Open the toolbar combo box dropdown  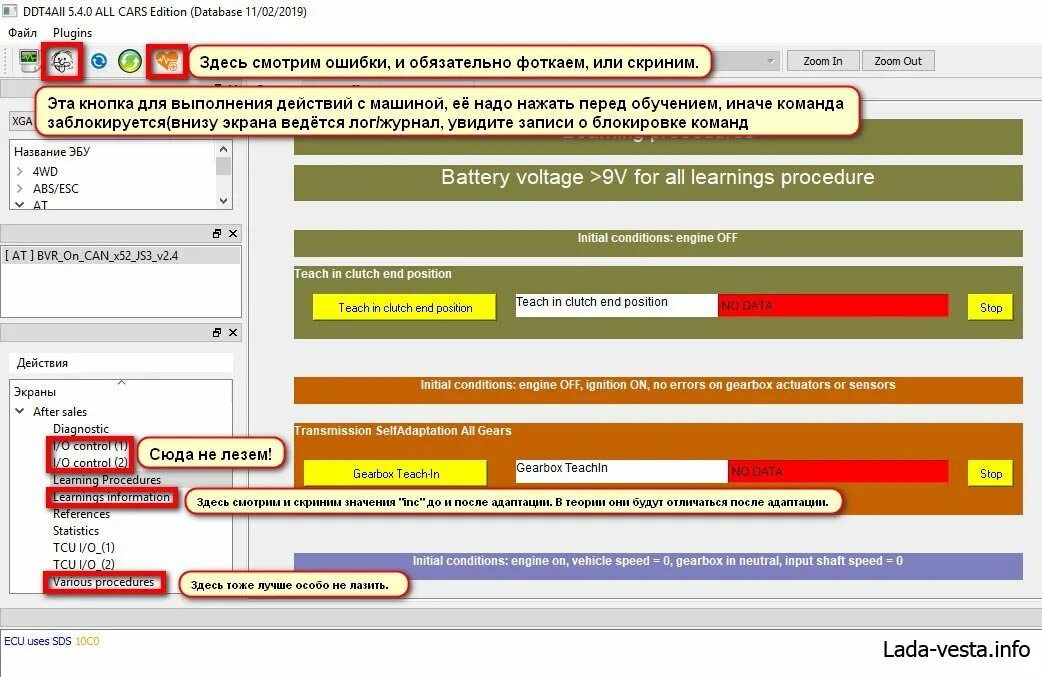(770, 61)
